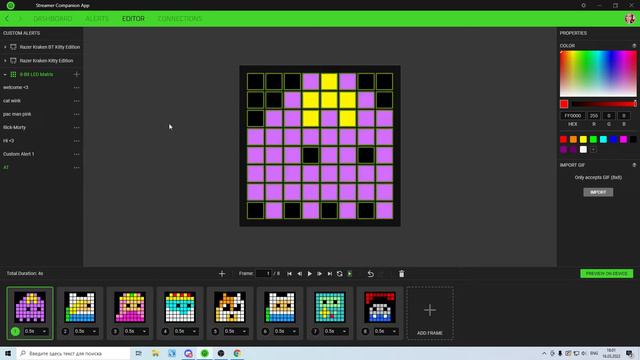
Task: Undo the last edit
Action: tap(371, 274)
